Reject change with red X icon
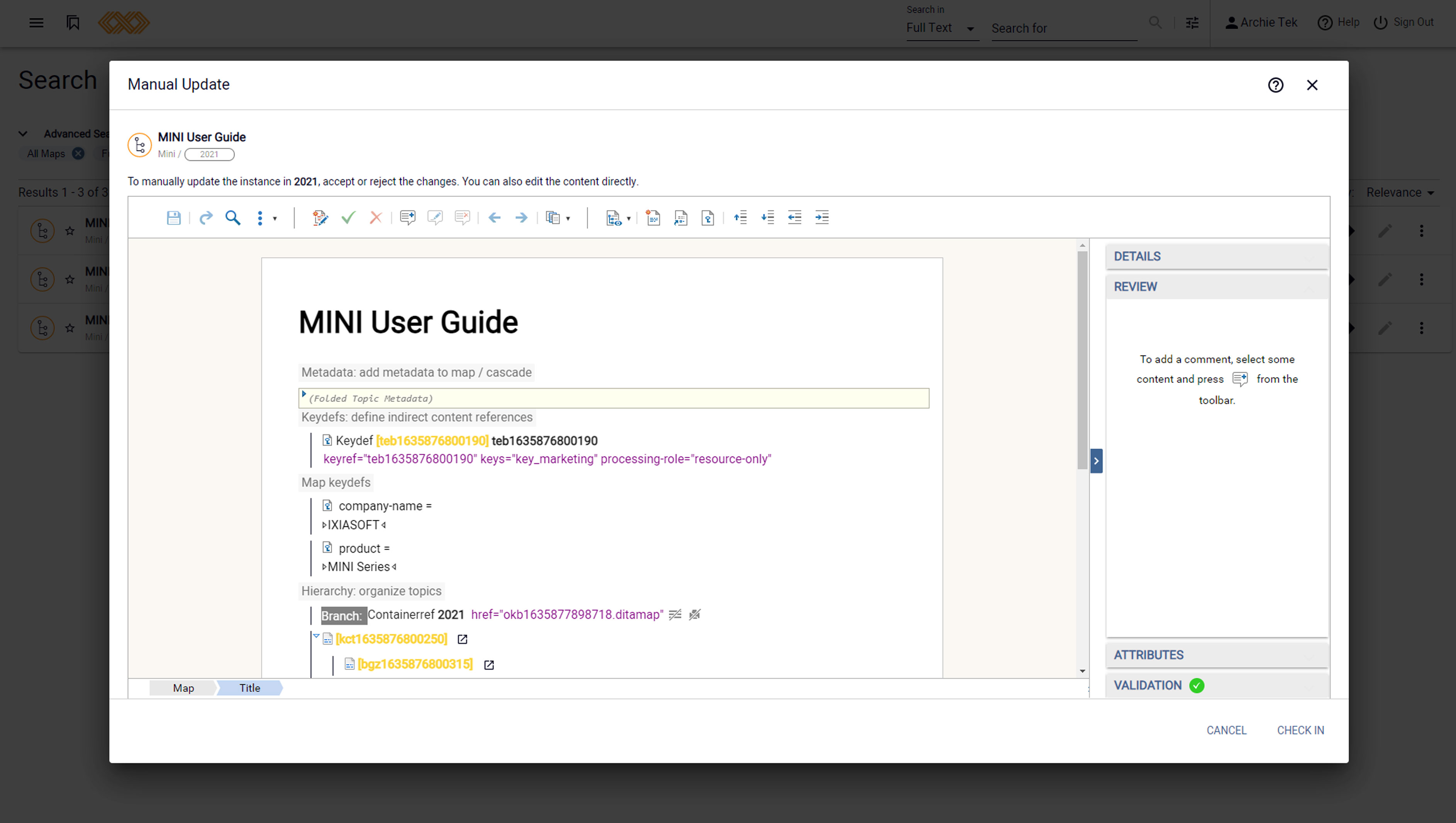Viewport: 1456px width, 823px height. (x=375, y=218)
